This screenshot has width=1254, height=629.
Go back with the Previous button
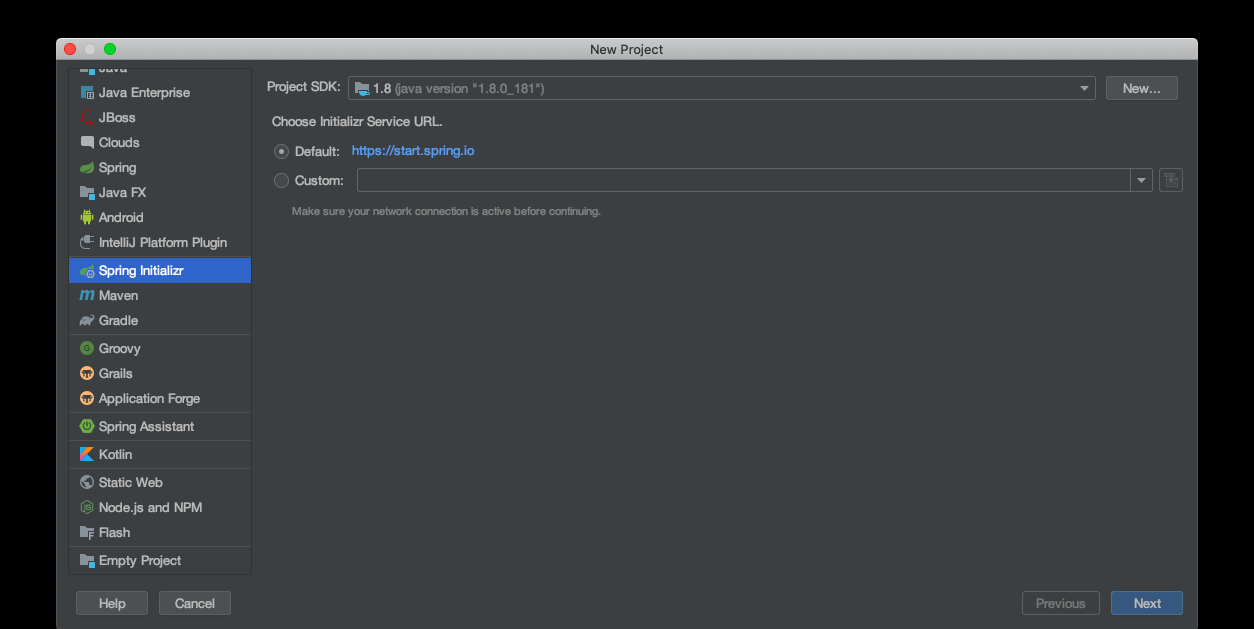click(1061, 604)
